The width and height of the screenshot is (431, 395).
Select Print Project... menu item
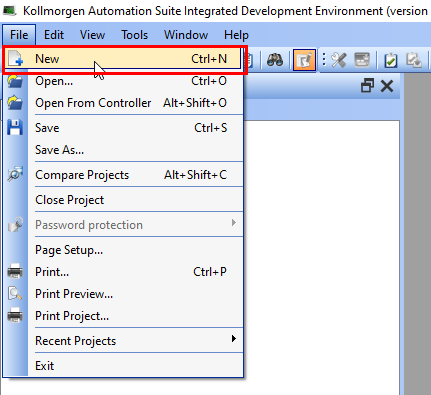123,316
